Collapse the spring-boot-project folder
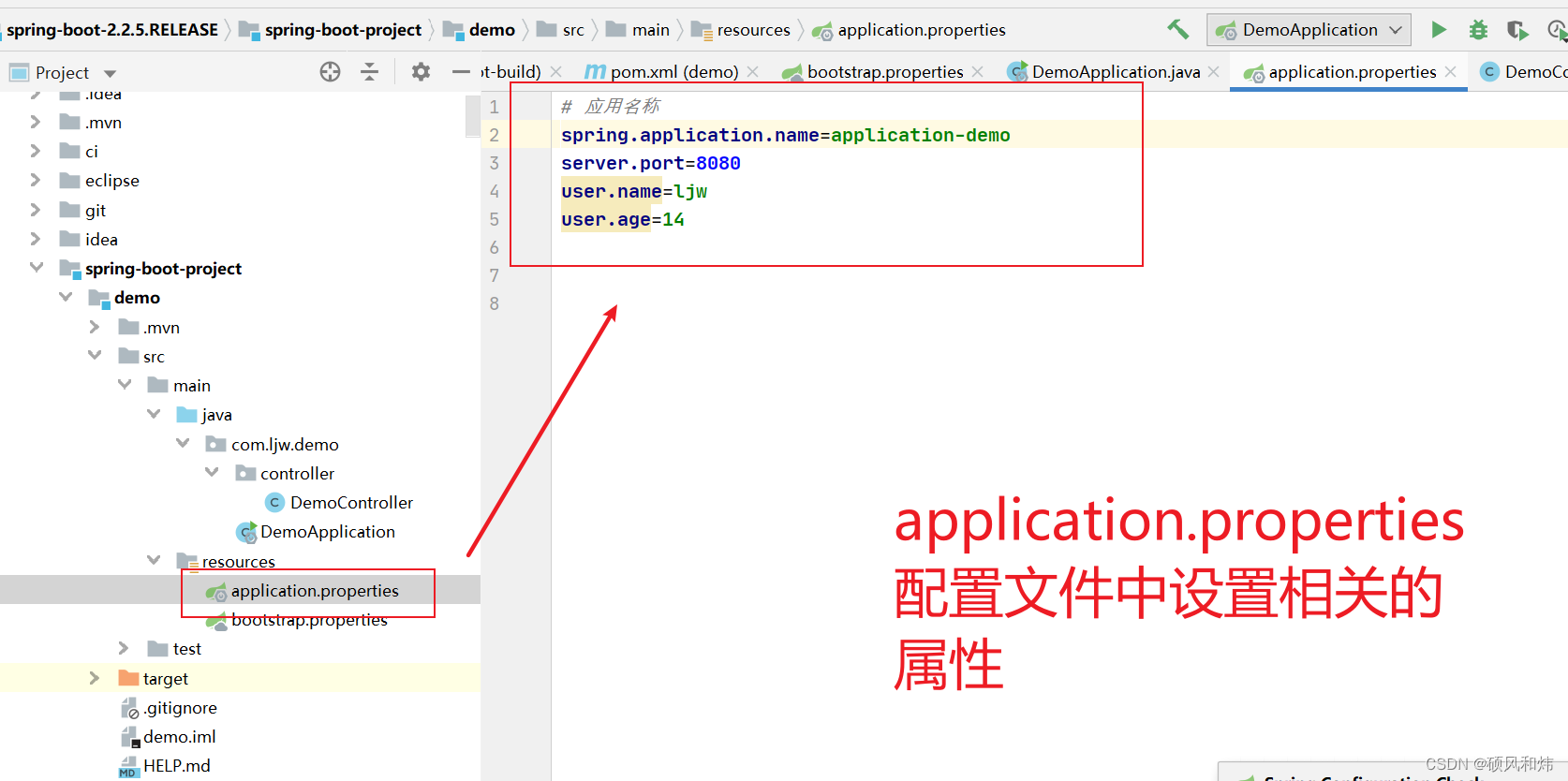The image size is (1568, 781). pyautogui.click(x=36, y=268)
